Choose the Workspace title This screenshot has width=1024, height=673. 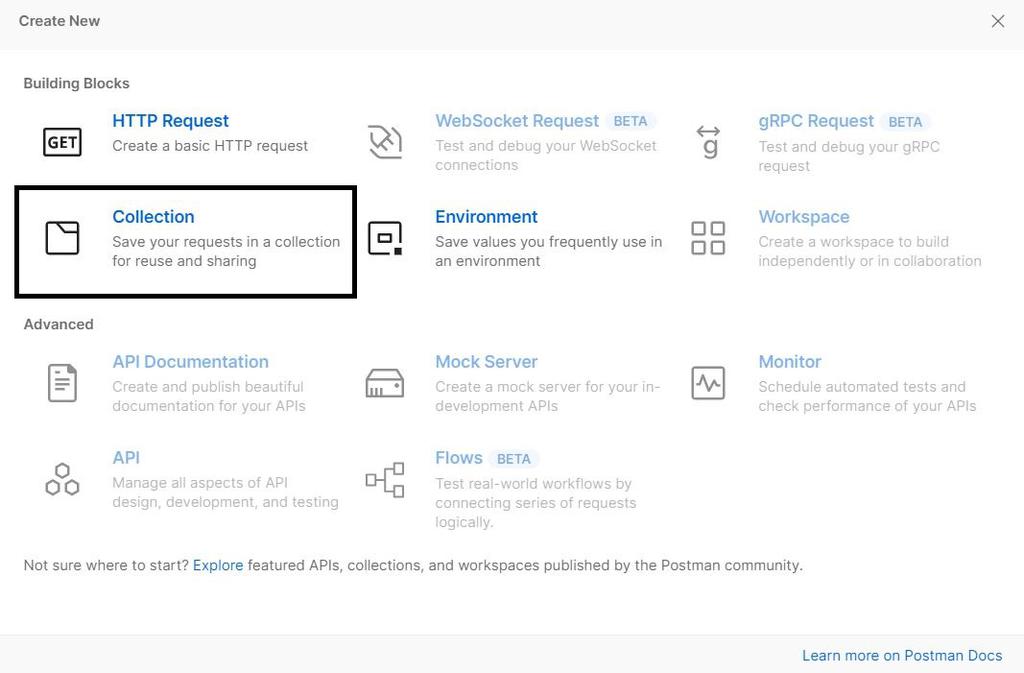tap(804, 217)
